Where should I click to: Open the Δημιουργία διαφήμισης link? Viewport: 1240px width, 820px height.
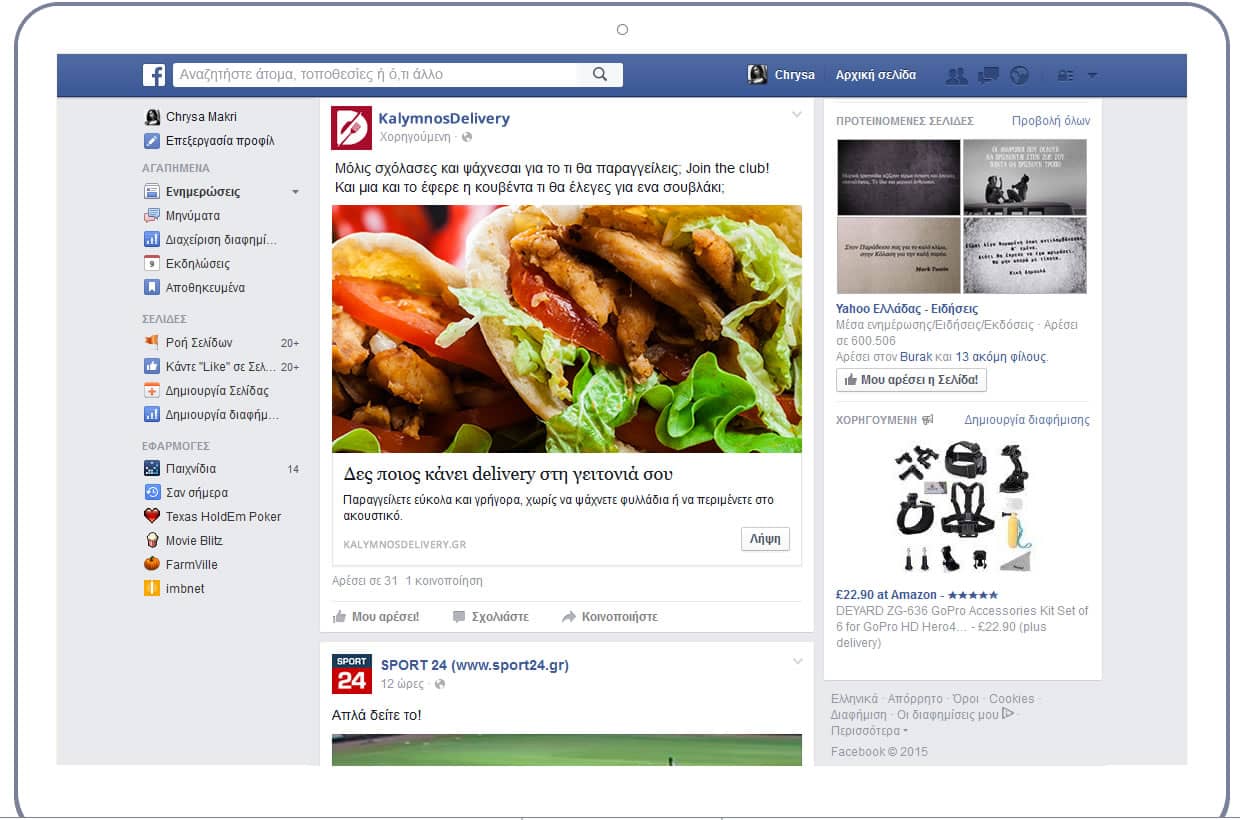click(1027, 420)
